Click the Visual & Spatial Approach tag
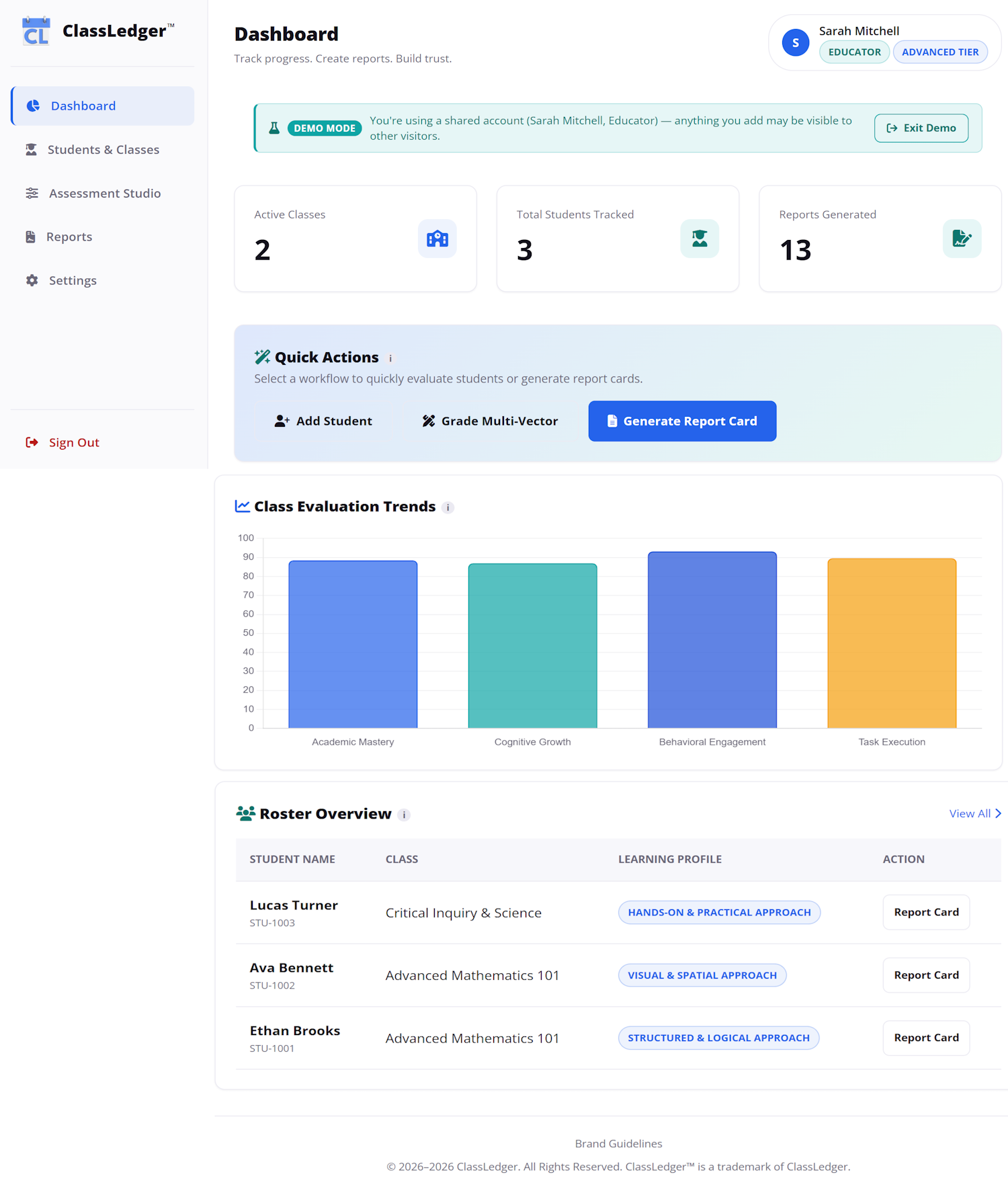Image resolution: width=1008 pixels, height=1197 pixels. [702, 975]
